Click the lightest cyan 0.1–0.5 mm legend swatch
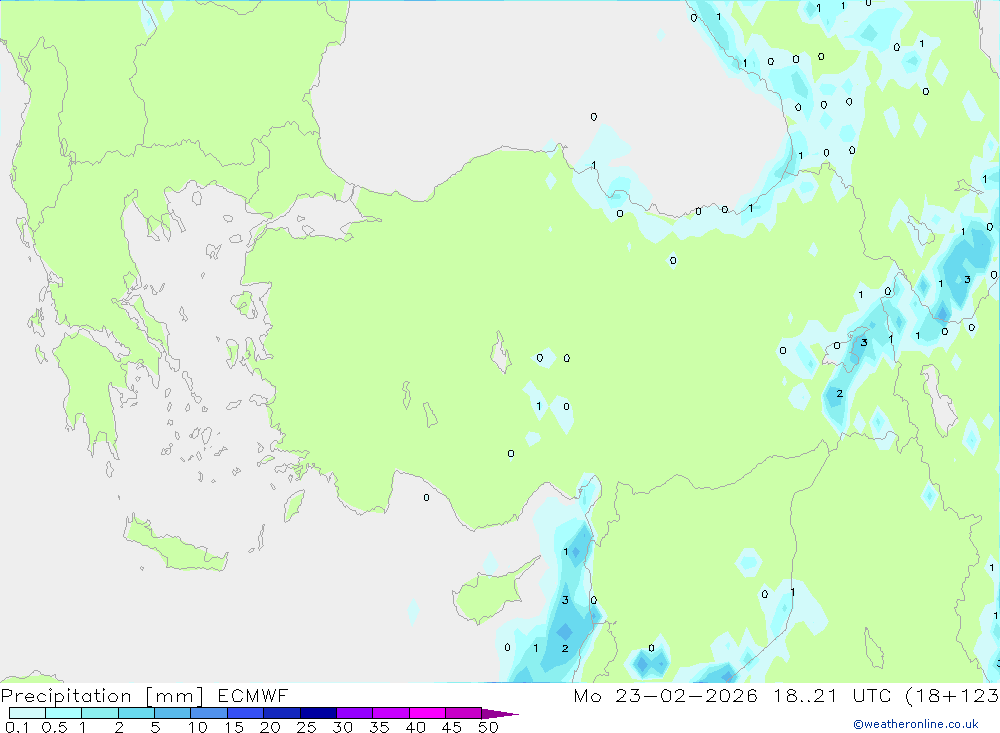 (27, 713)
